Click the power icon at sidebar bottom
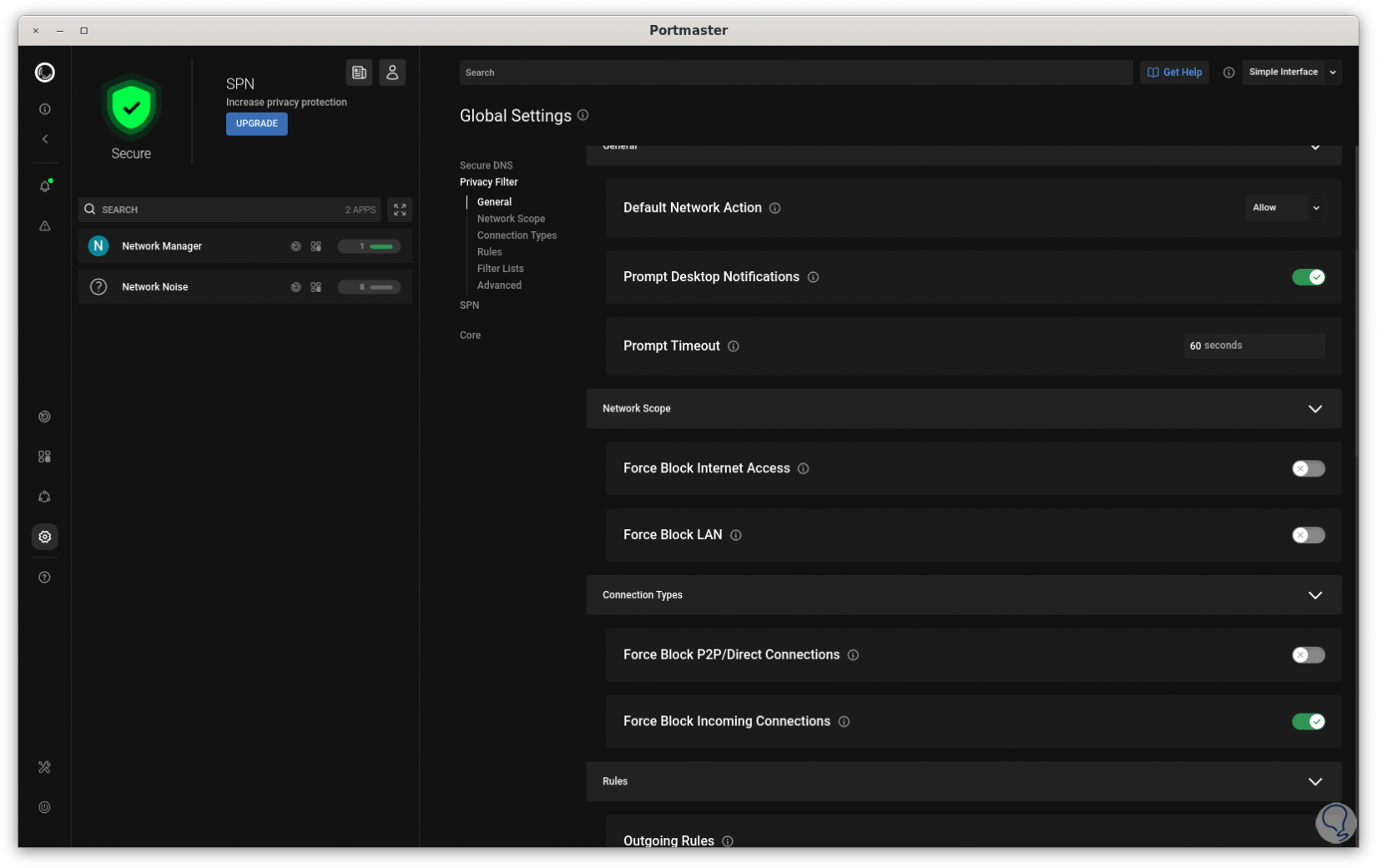Viewport: 1377px width, 868px height. [45, 807]
